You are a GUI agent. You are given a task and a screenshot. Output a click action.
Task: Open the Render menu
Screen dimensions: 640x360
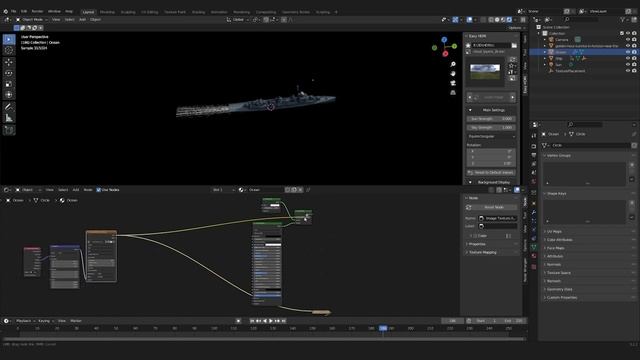pyautogui.click(x=37, y=11)
